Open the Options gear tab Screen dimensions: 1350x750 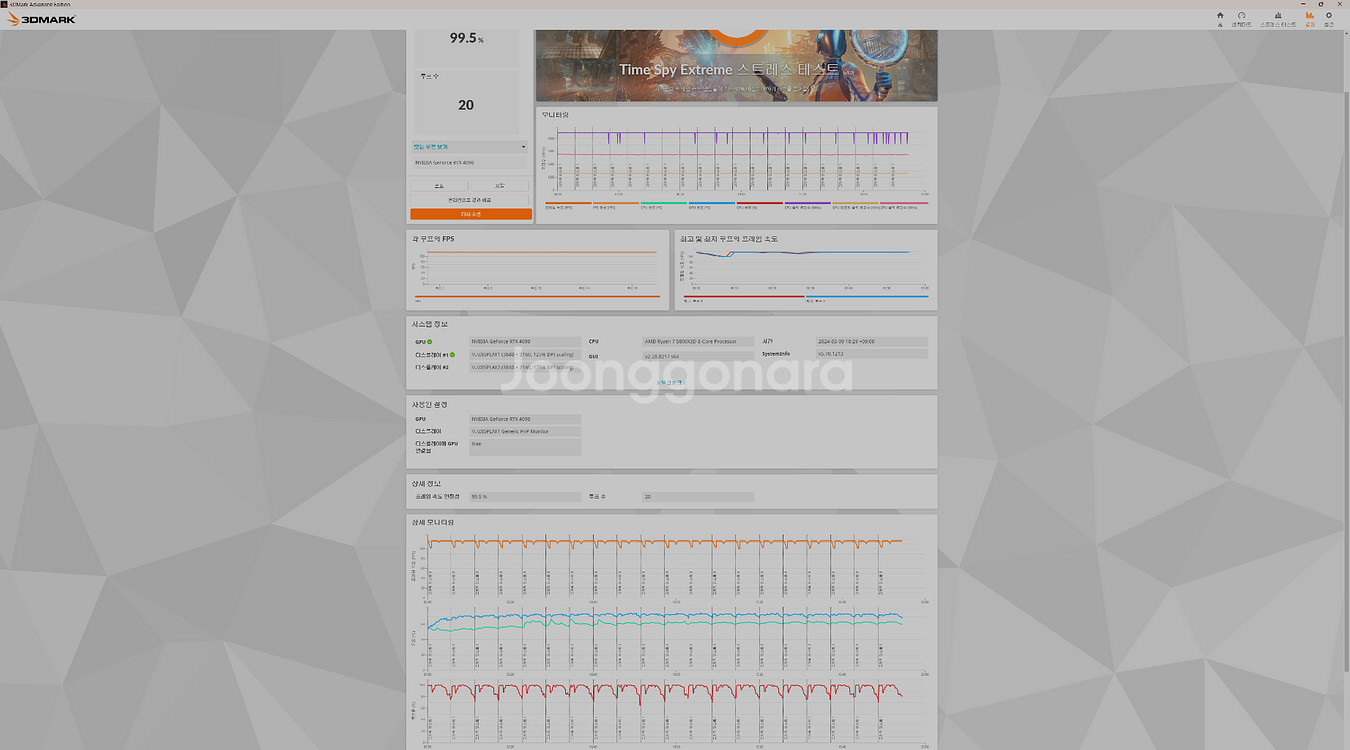click(x=1329, y=18)
